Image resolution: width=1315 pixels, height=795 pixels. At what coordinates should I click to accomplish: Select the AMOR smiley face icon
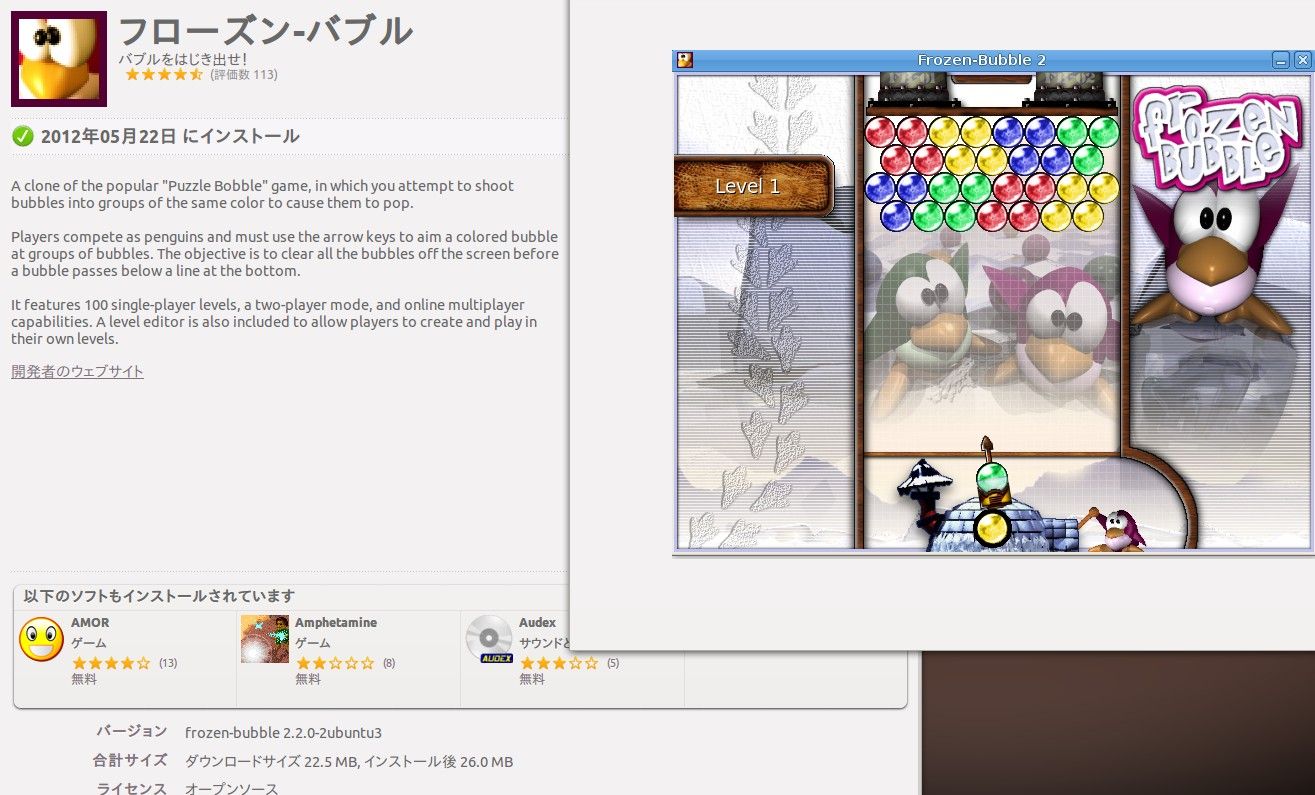click(41, 640)
